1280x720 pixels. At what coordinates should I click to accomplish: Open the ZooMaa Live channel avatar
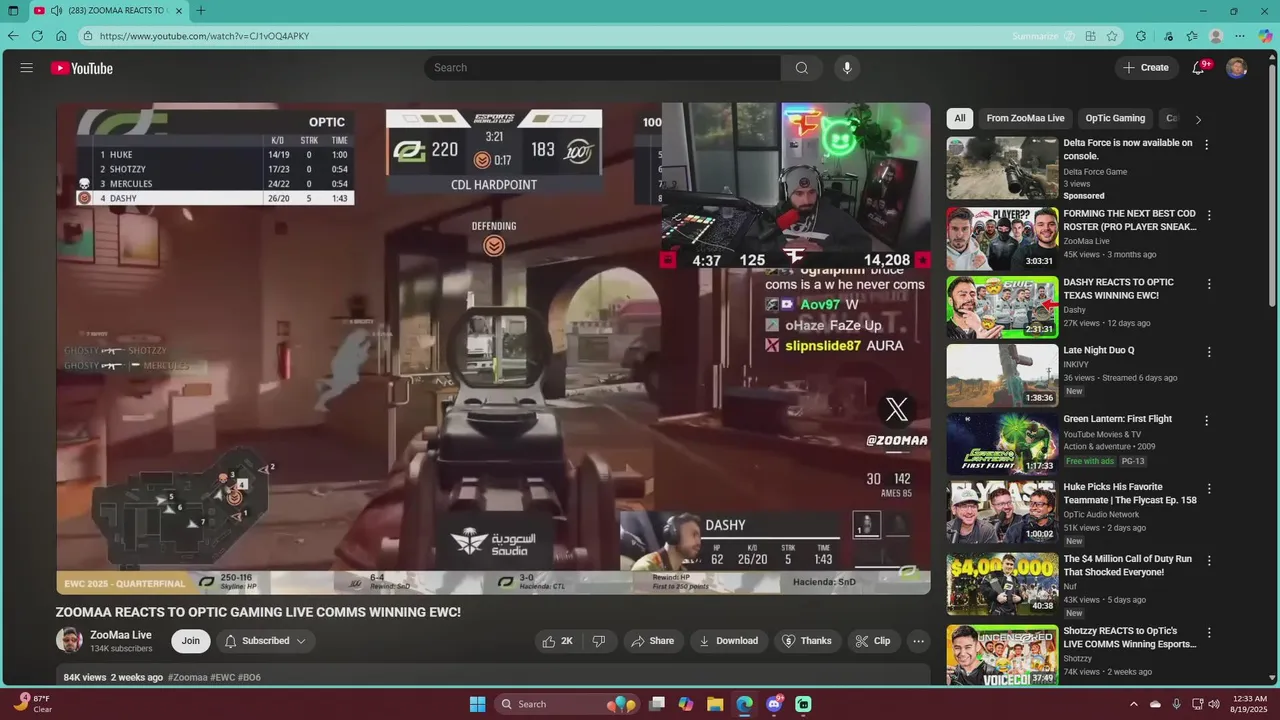point(69,641)
